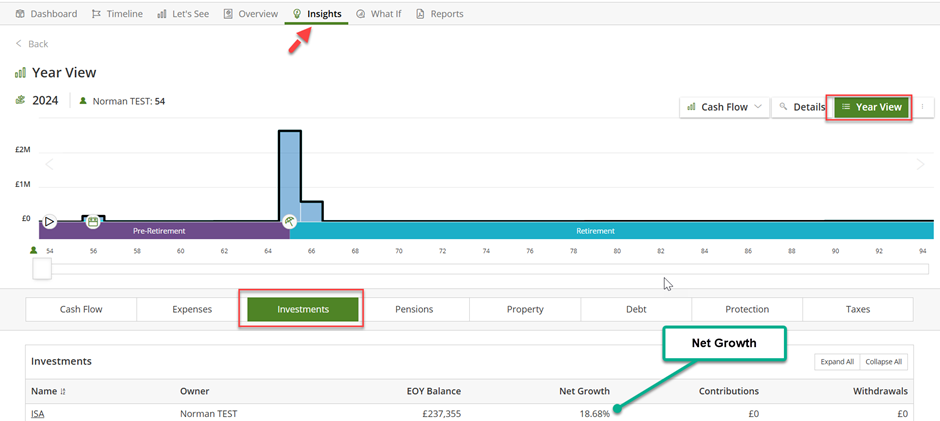Image resolution: width=940 pixels, height=421 pixels.
Task: Click the retirement umbrella icon on the timeline
Action: tap(289, 222)
